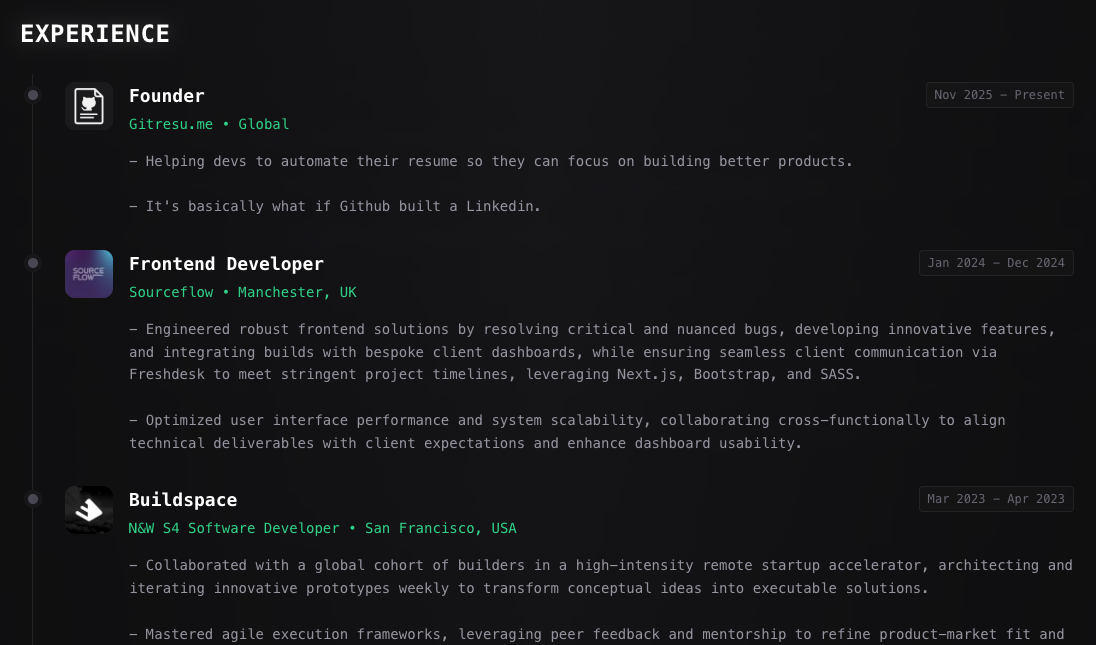
Task: Click the Gitresu.me GitHub document logo icon
Action: (89, 106)
